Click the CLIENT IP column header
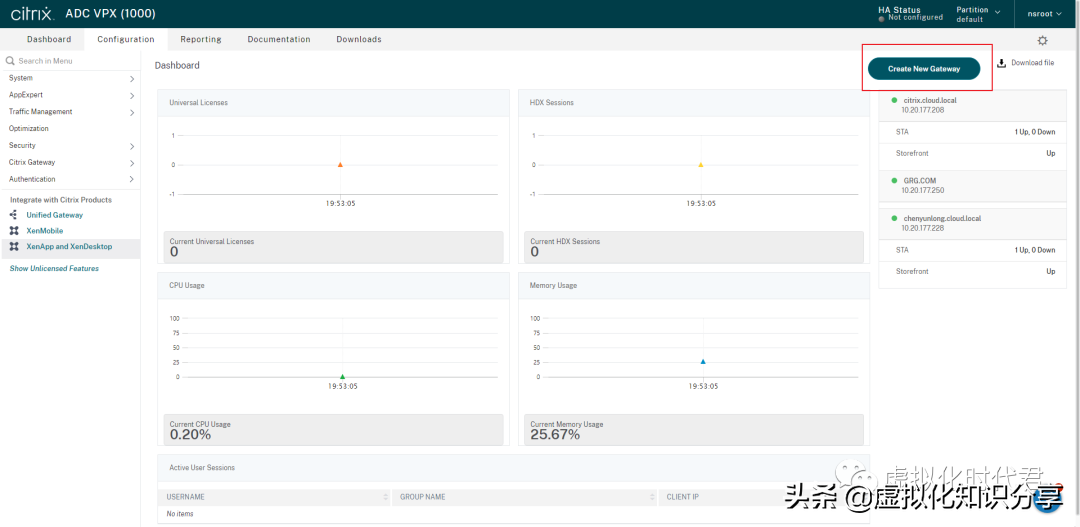The height and width of the screenshot is (527, 1080). point(683,497)
